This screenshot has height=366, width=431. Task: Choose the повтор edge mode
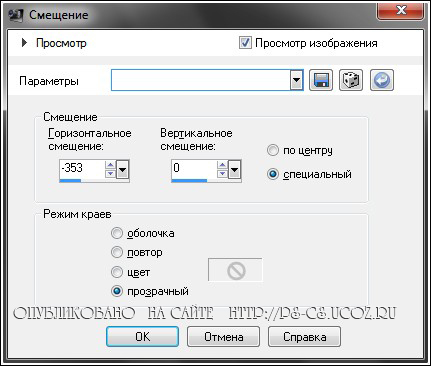point(117,252)
